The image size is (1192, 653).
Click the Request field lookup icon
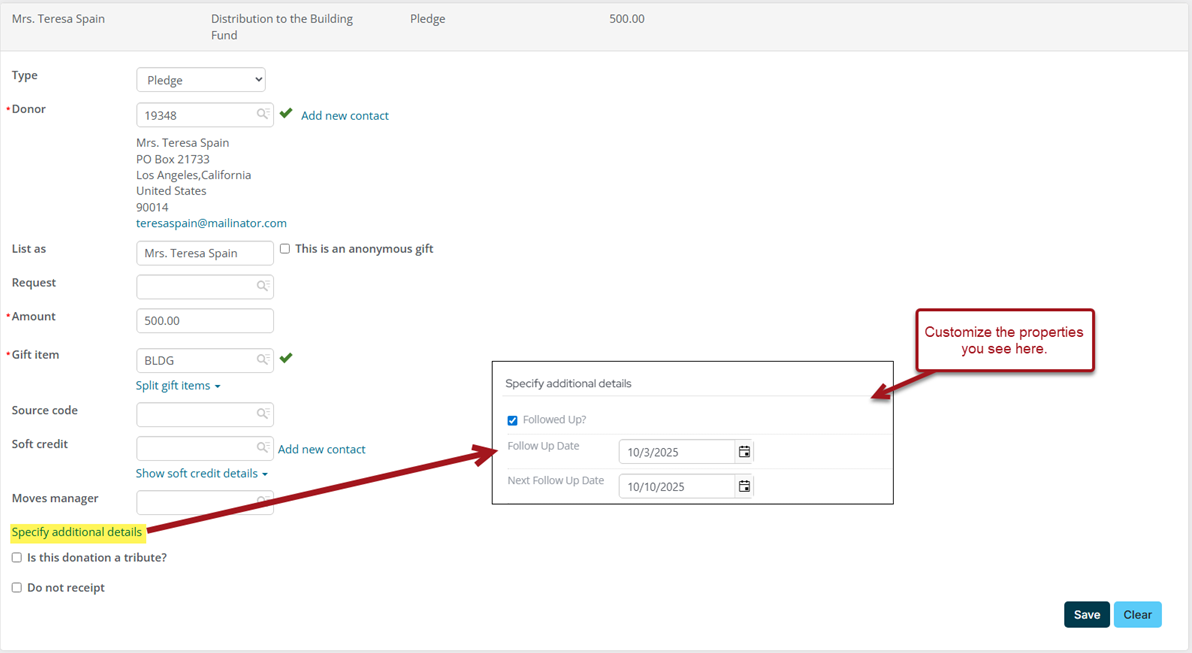coord(263,286)
